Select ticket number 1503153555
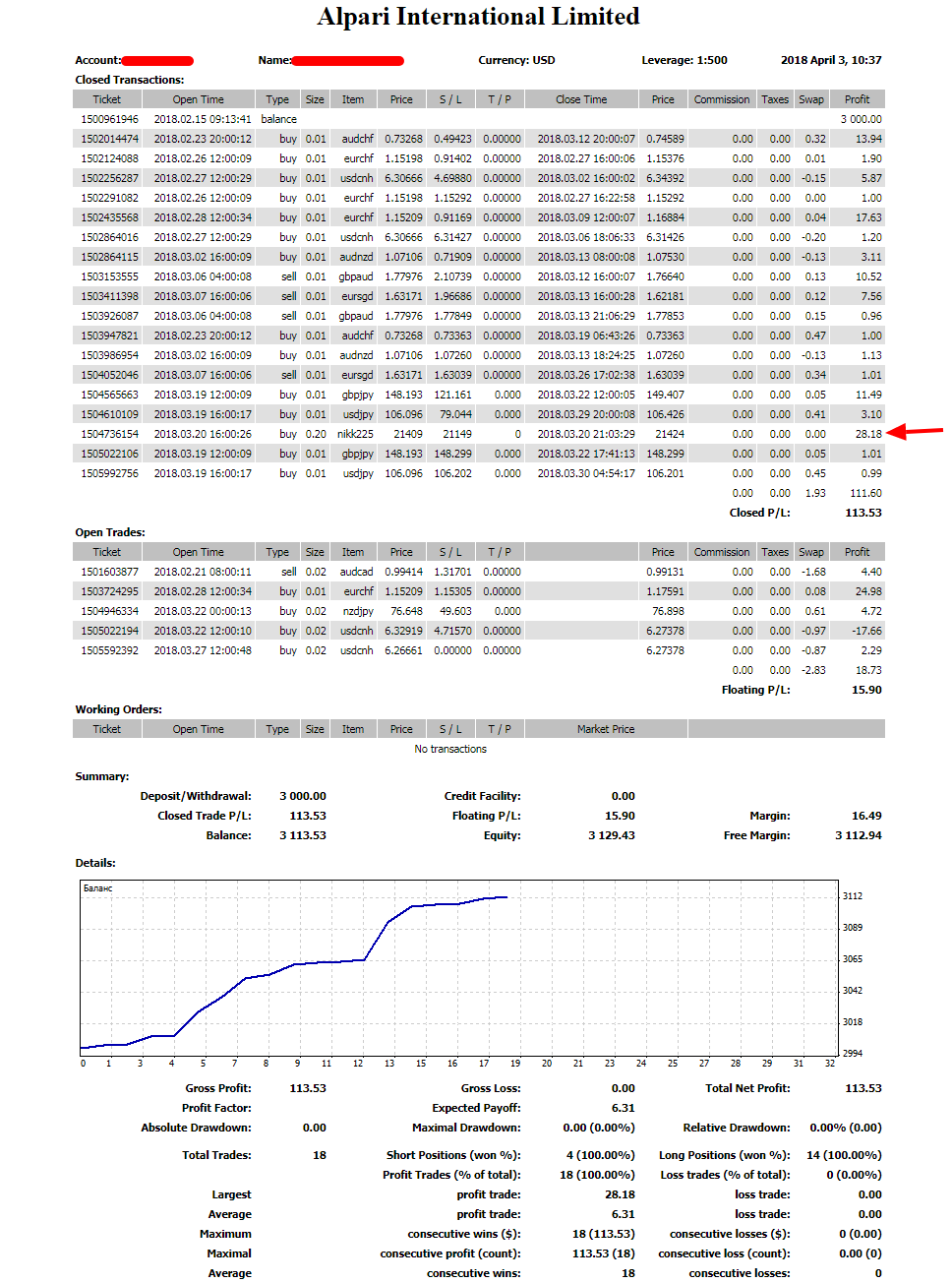952x1283 pixels. click(110, 276)
